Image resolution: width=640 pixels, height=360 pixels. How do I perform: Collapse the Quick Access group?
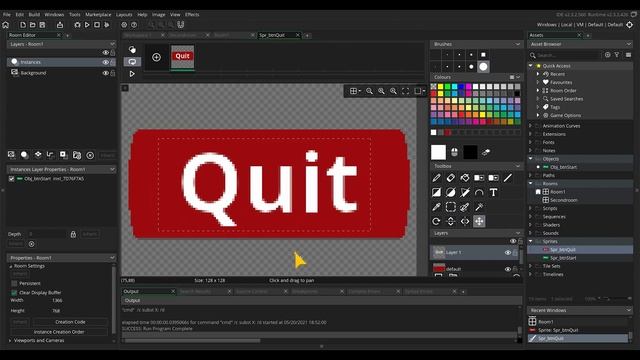pyautogui.click(x=531, y=66)
